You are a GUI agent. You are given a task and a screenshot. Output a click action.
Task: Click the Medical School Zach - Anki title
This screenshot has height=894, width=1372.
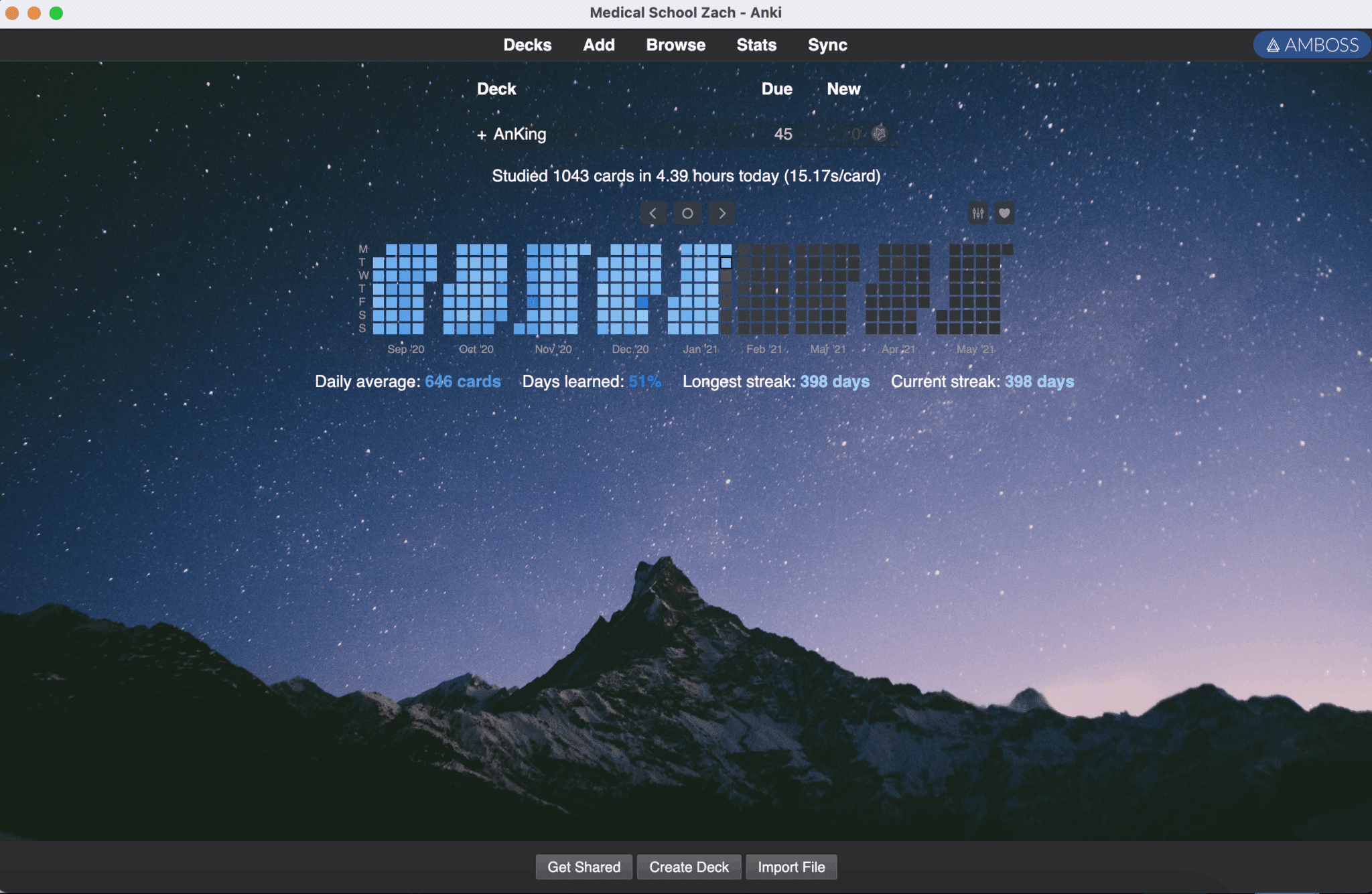[685, 13]
